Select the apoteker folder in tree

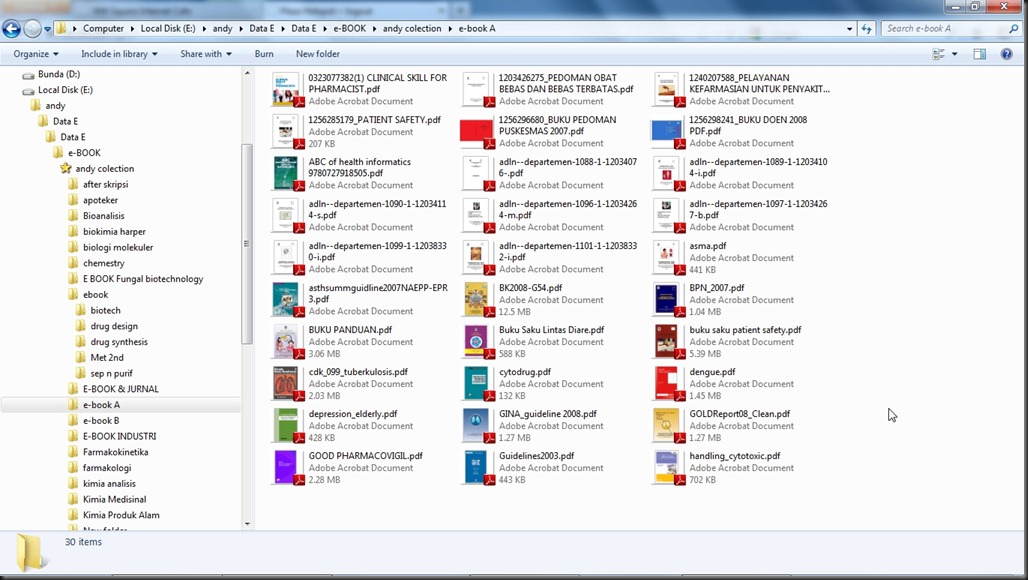[100, 200]
